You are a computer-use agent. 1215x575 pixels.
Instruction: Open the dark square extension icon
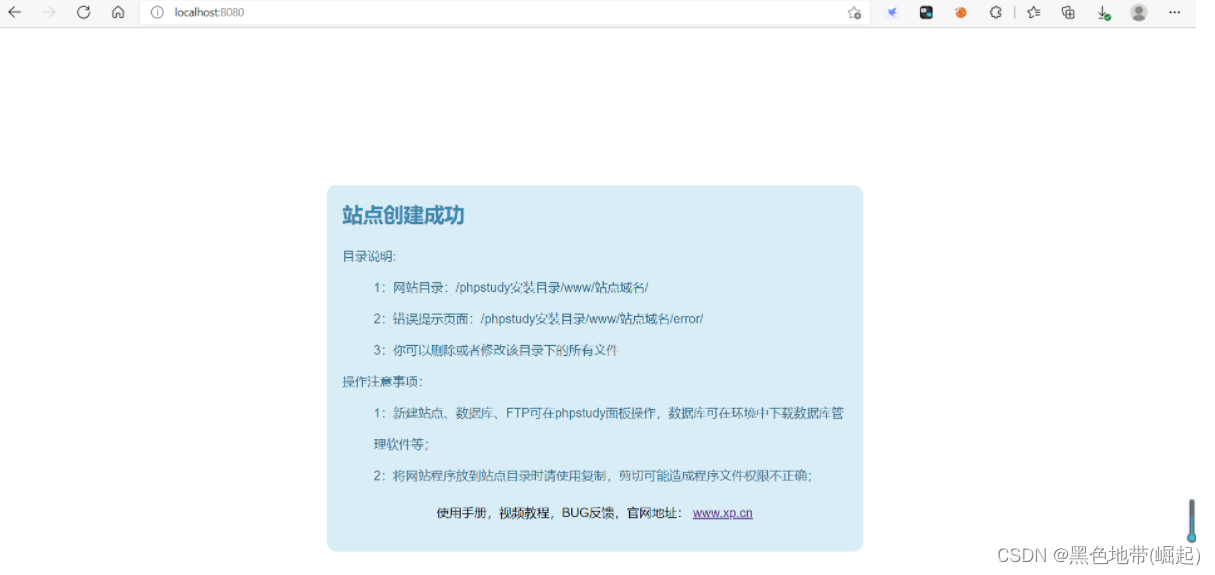pyautogui.click(x=927, y=12)
